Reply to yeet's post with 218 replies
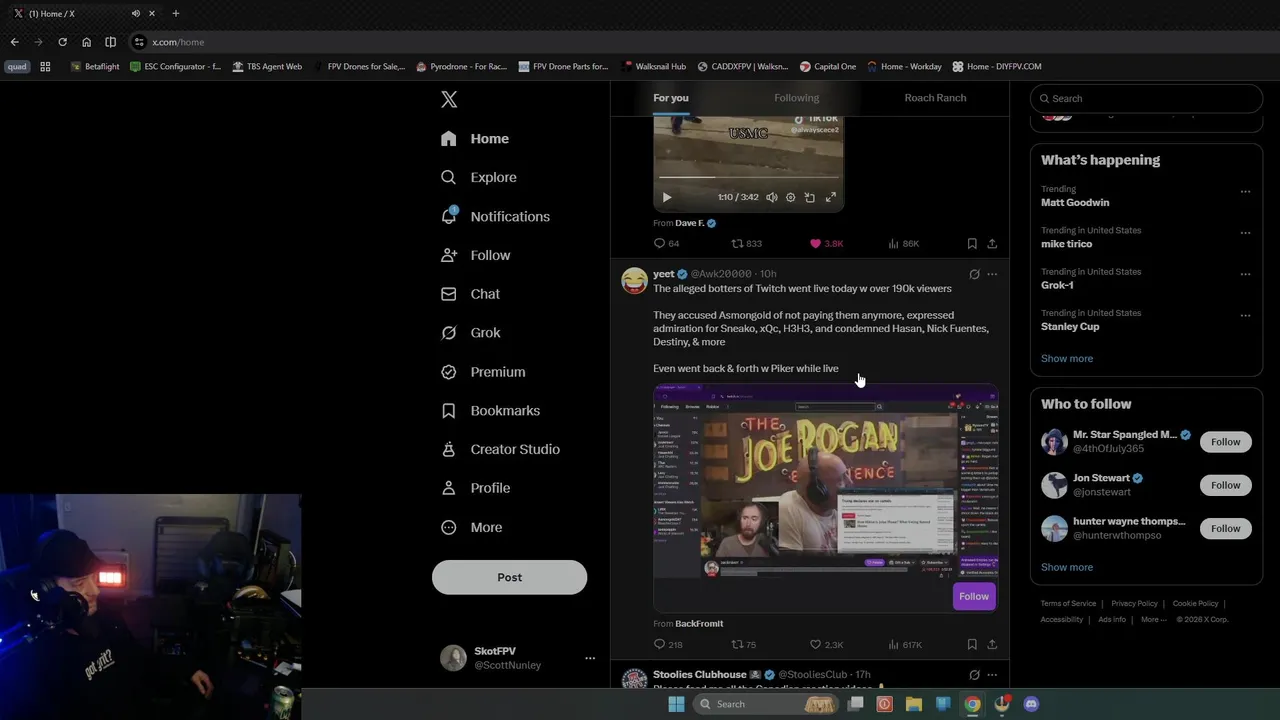 click(667, 645)
